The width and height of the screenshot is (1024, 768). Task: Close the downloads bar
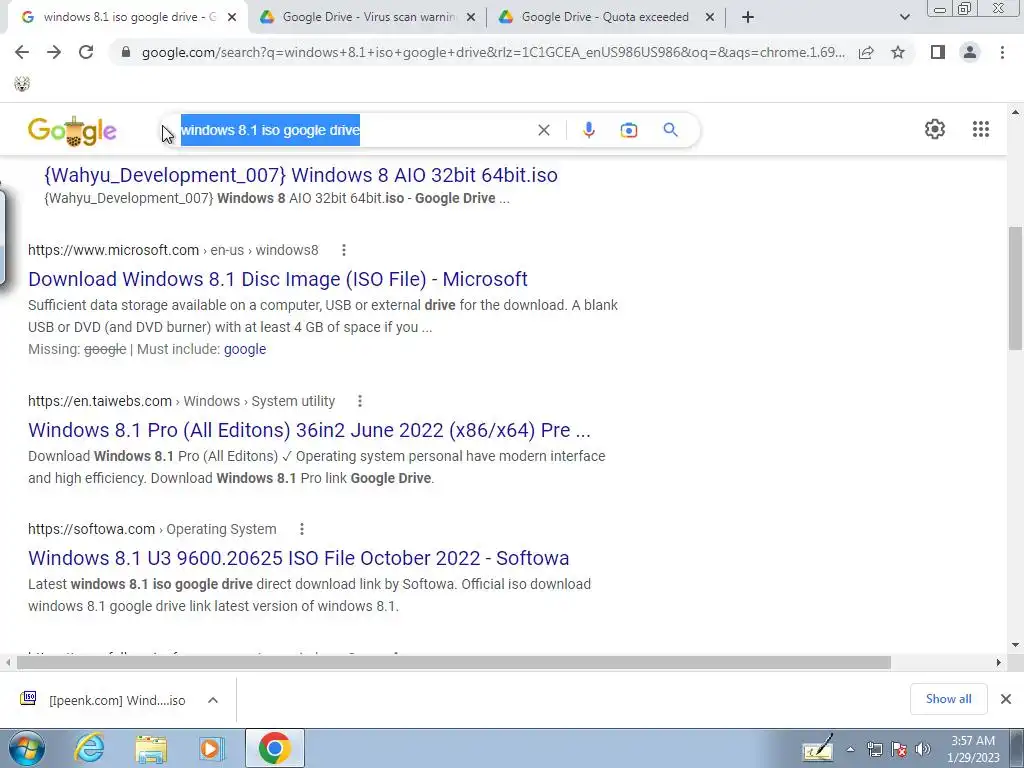point(1006,699)
